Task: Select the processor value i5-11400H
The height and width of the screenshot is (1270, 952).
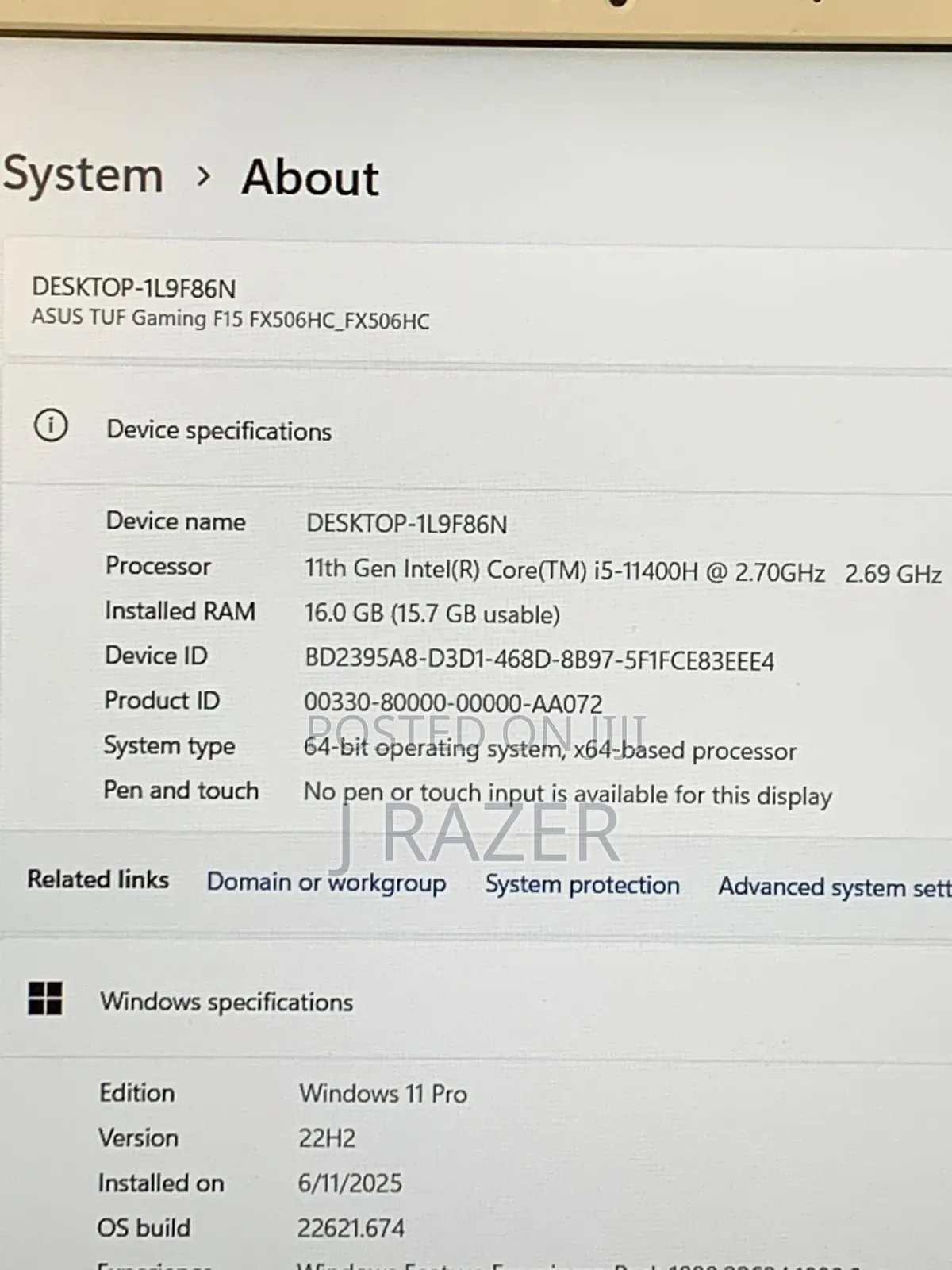Action: (x=623, y=571)
